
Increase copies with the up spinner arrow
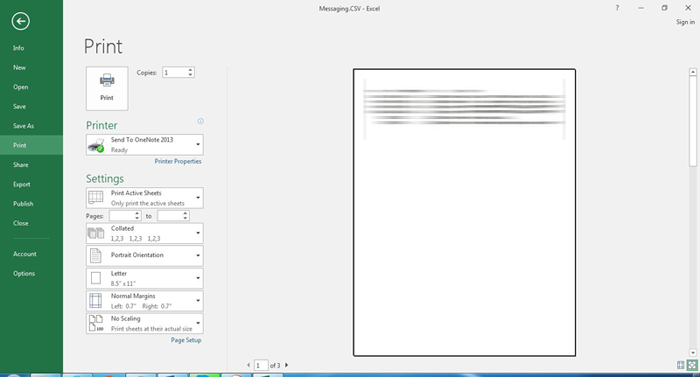coord(191,70)
